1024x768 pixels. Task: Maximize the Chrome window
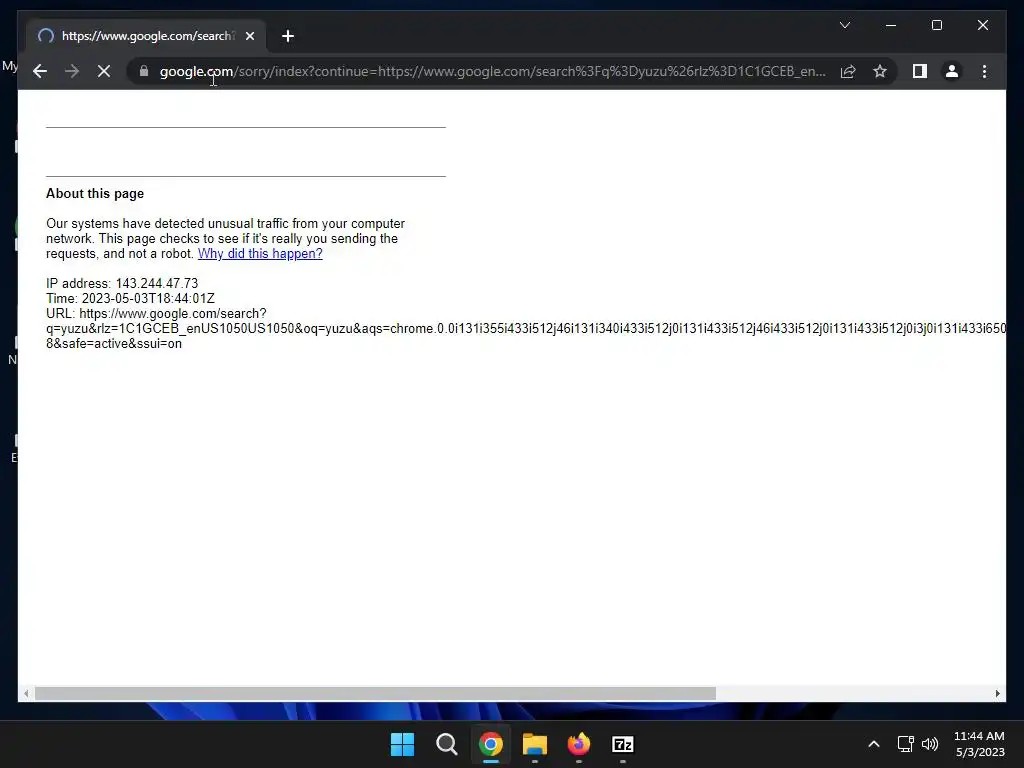pos(936,25)
